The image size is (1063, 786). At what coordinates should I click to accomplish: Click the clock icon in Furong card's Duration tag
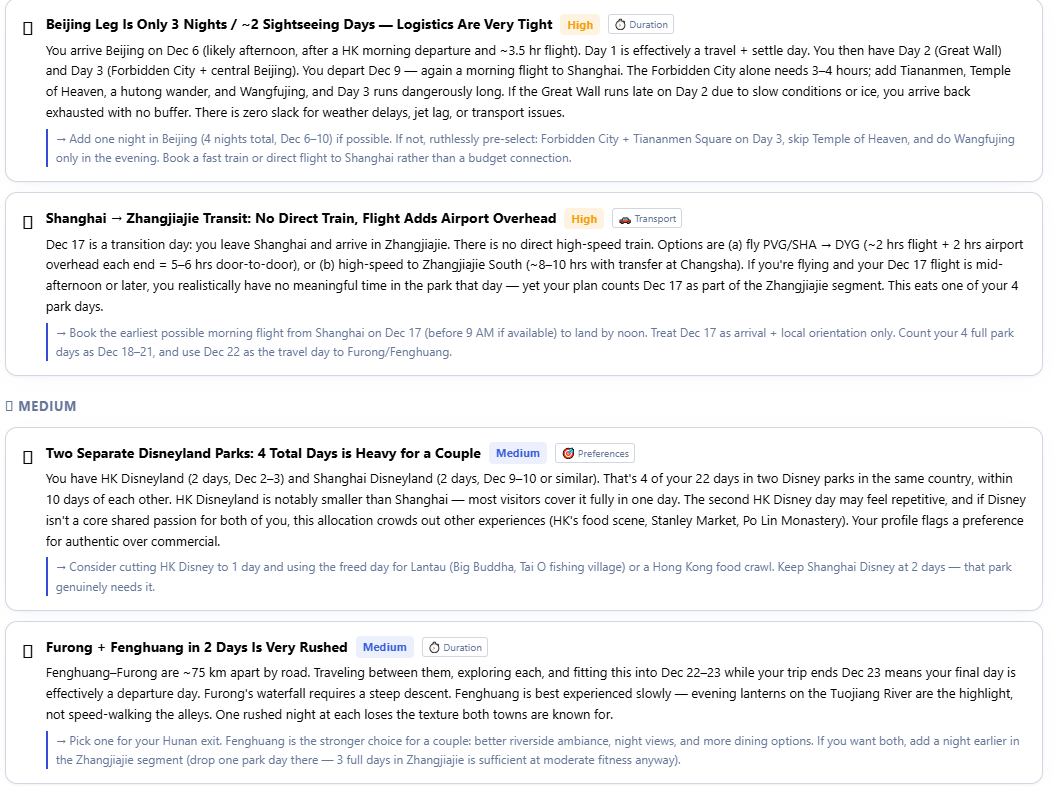tap(435, 648)
